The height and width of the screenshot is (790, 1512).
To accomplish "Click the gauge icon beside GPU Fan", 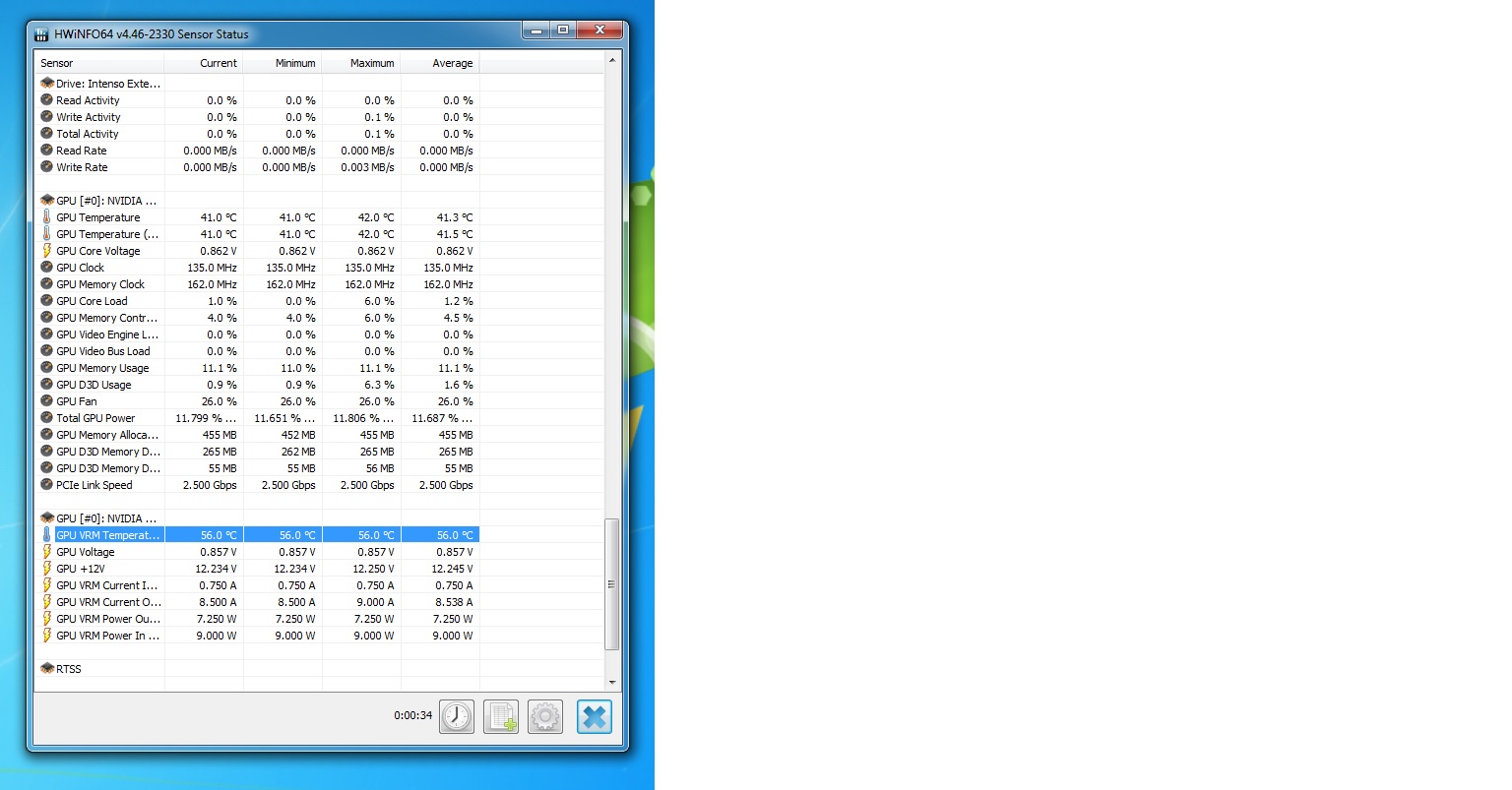I will 46,401.
